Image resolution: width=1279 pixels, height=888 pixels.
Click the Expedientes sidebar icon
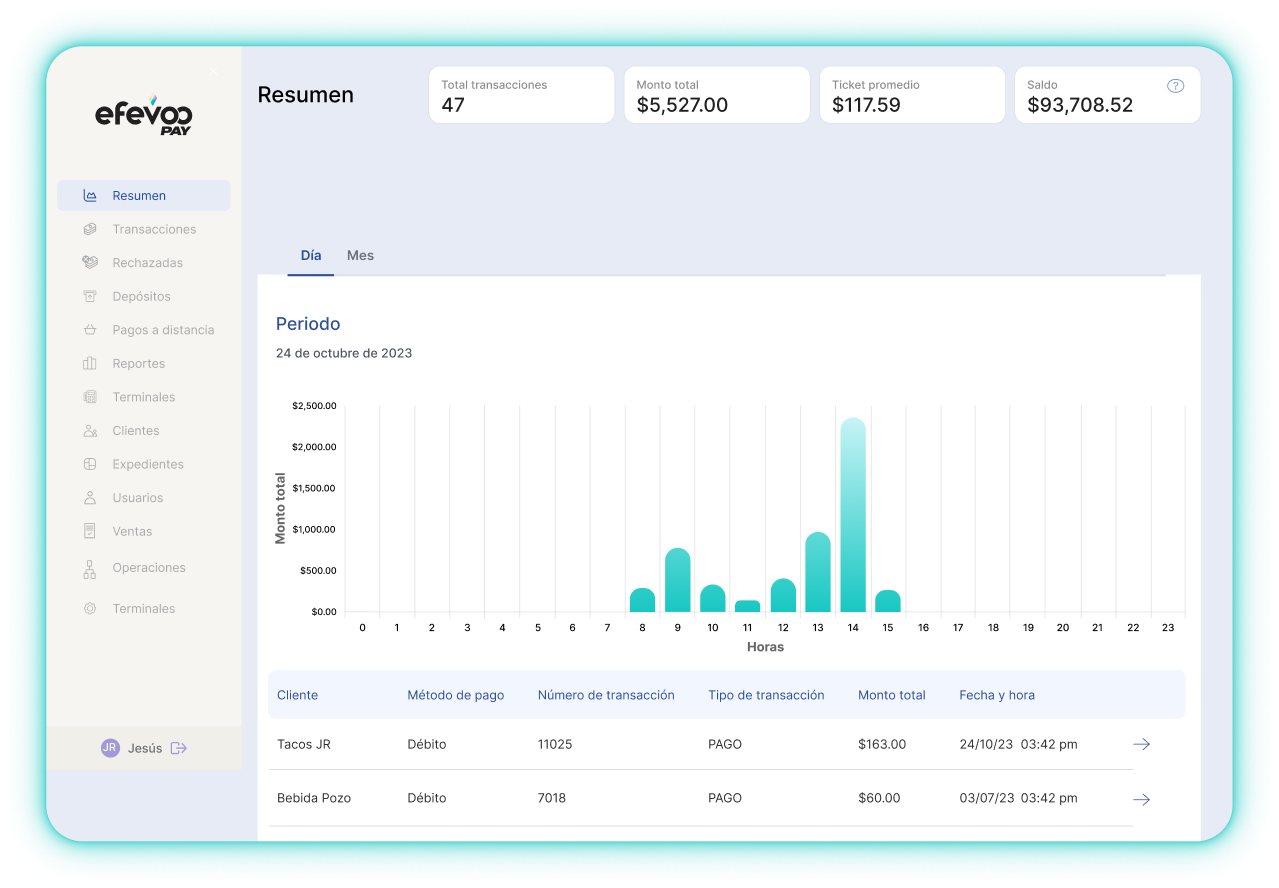coord(90,464)
